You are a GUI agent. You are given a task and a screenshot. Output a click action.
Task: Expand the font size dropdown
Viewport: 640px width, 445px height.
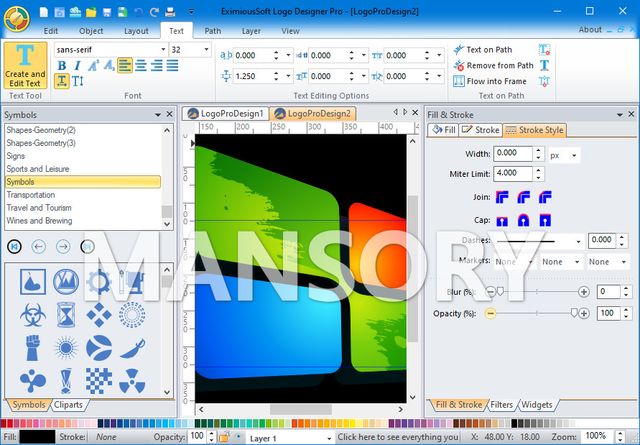[x=205, y=50]
